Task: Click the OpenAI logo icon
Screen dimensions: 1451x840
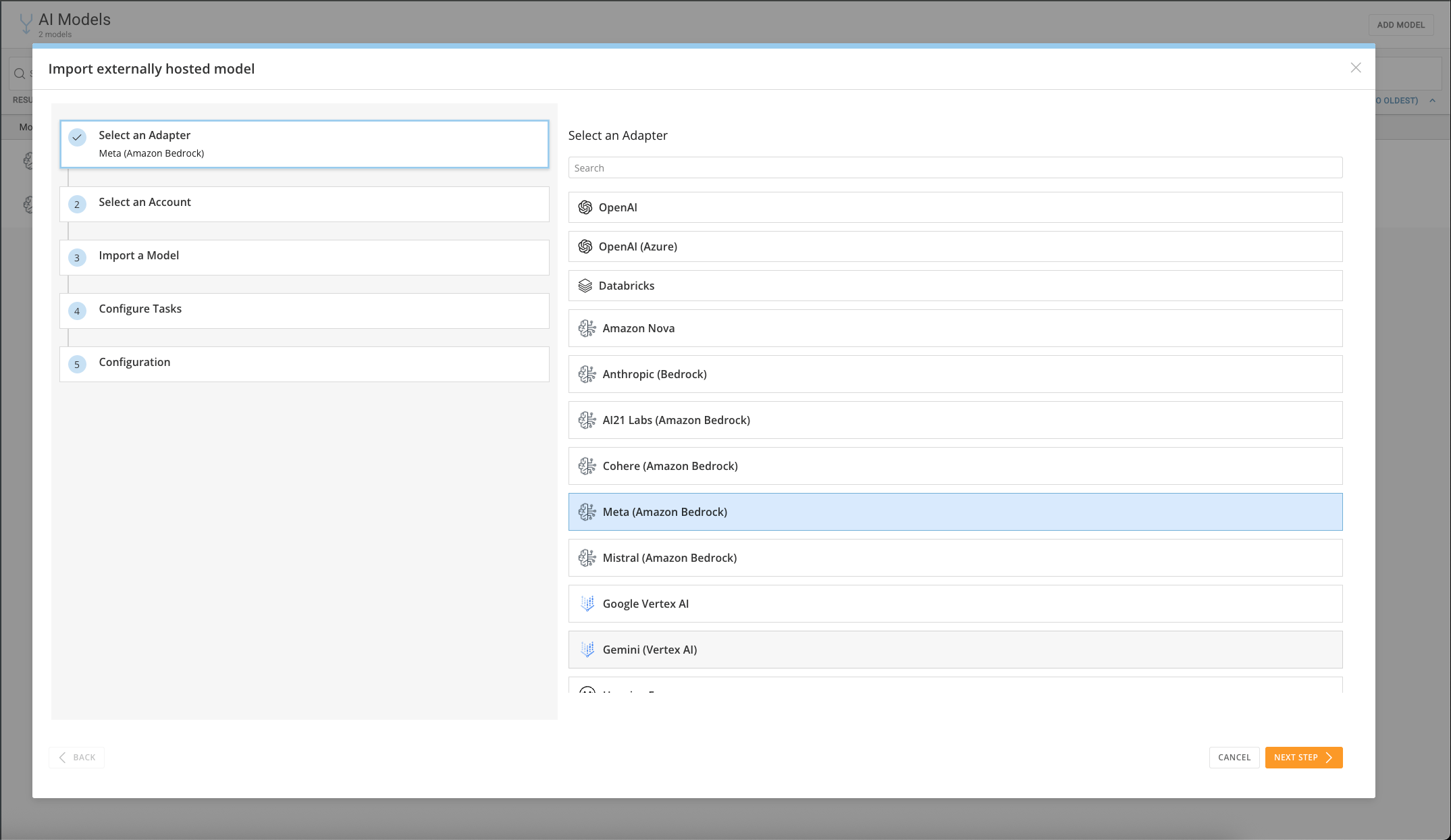Action: coord(585,207)
